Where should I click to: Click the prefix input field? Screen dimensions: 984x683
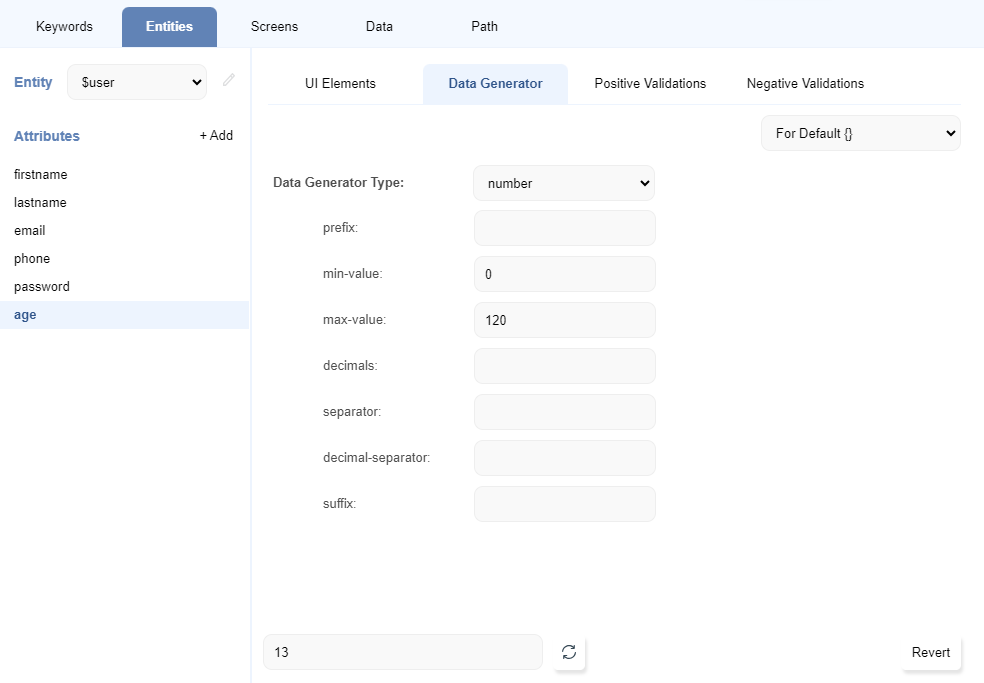(x=564, y=228)
